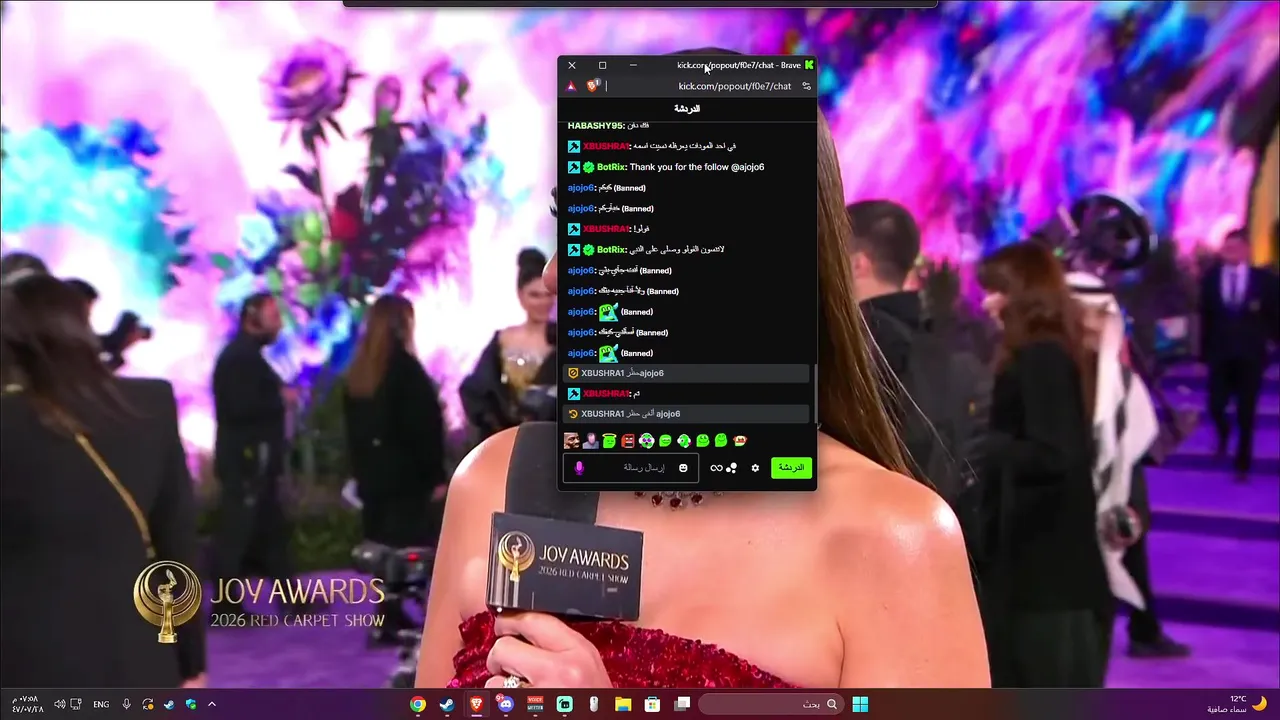Viewport: 1280px width, 720px height.
Task: Click the man's face emote in quick emotes
Action: point(572,441)
